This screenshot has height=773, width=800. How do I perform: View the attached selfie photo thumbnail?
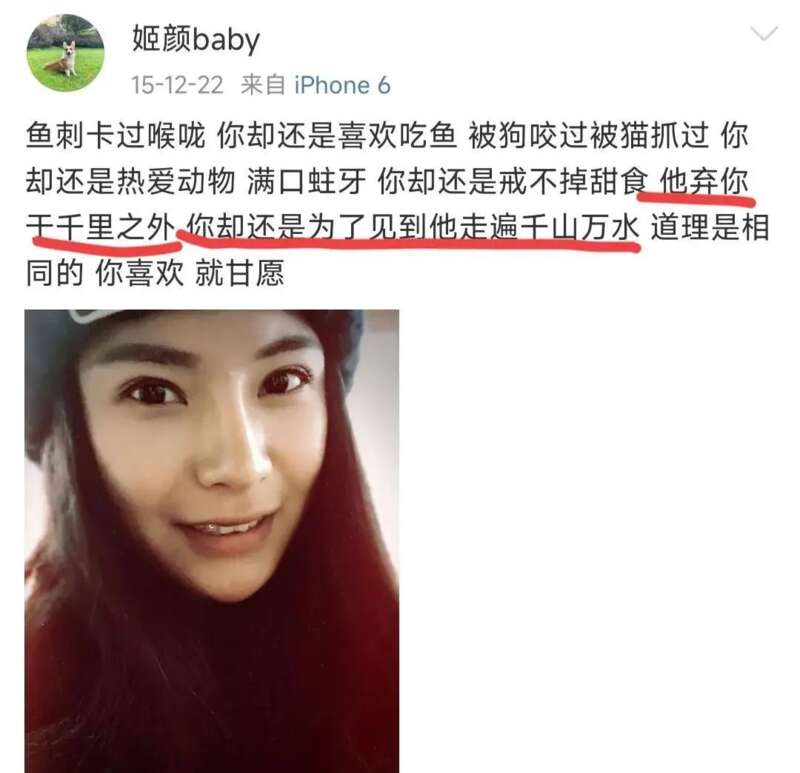212,541
